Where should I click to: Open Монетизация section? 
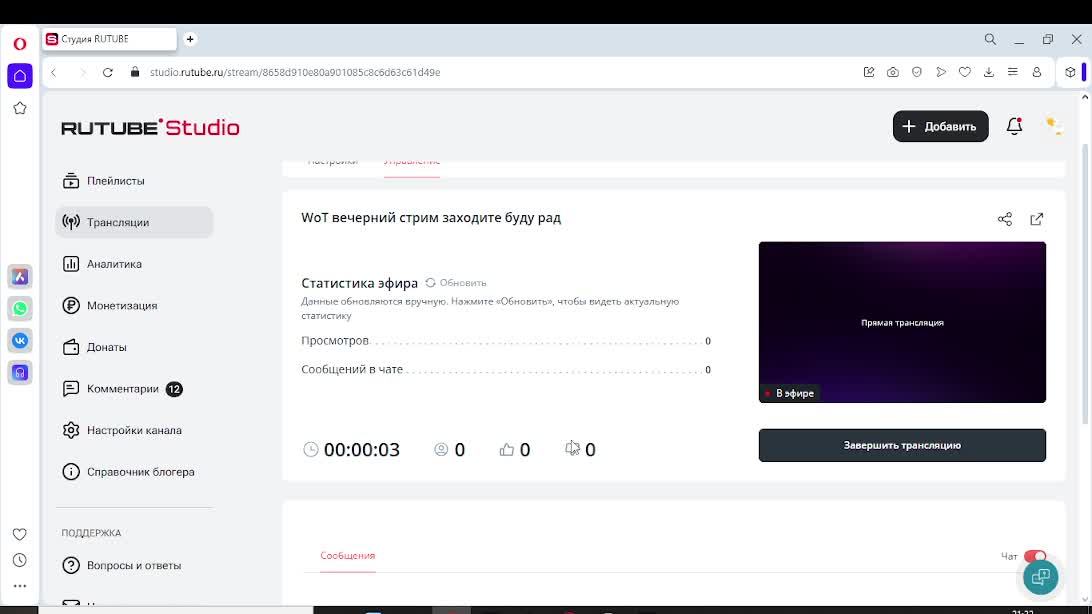[134, 306]
